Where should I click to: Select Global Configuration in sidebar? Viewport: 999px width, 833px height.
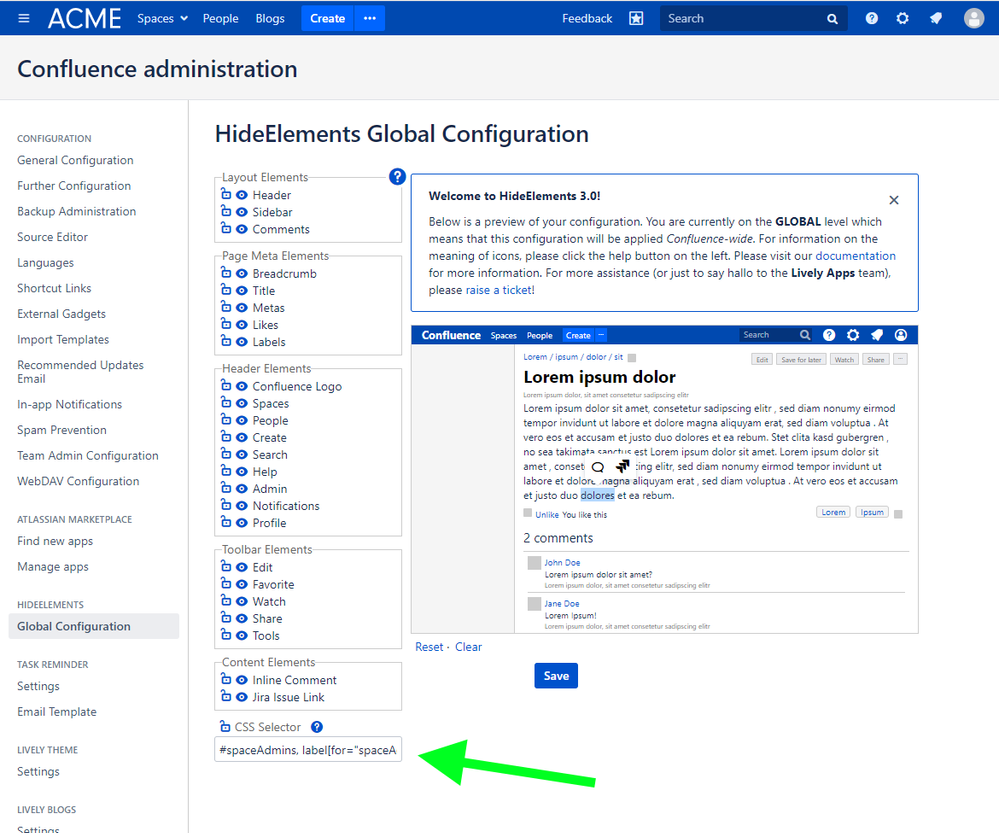(94, 626)
